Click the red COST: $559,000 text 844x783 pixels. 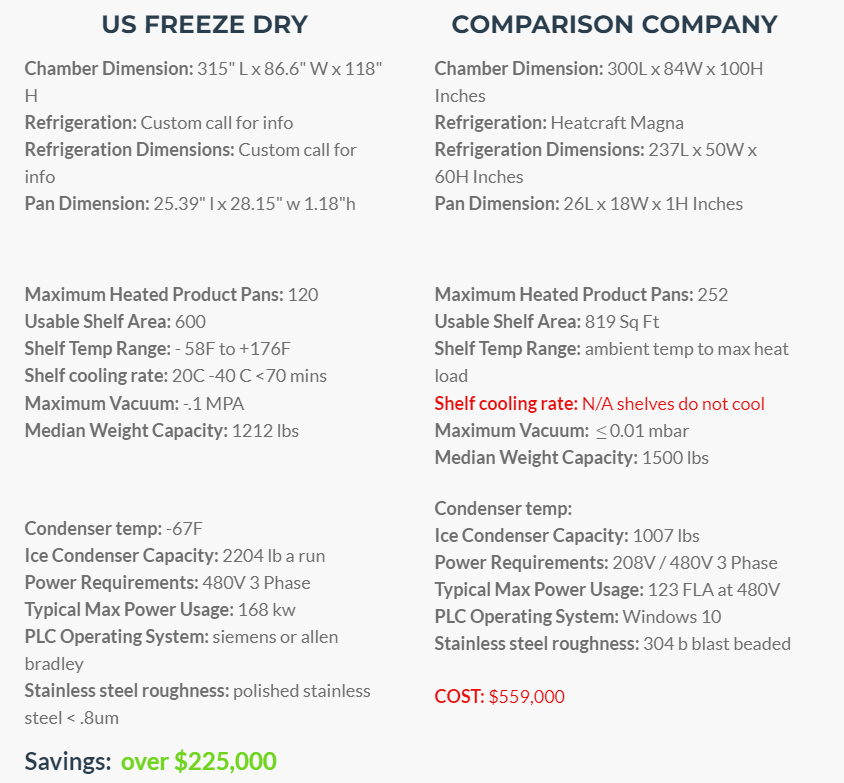click(500, 696)
